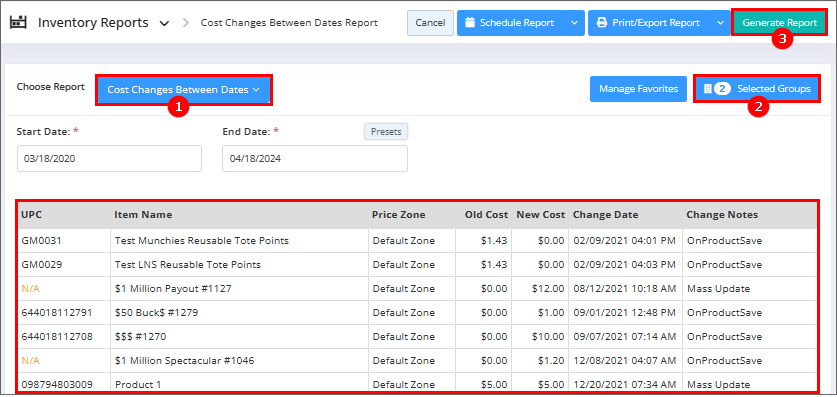
Task: Open the date Presets button
Action: coord(386,132)
